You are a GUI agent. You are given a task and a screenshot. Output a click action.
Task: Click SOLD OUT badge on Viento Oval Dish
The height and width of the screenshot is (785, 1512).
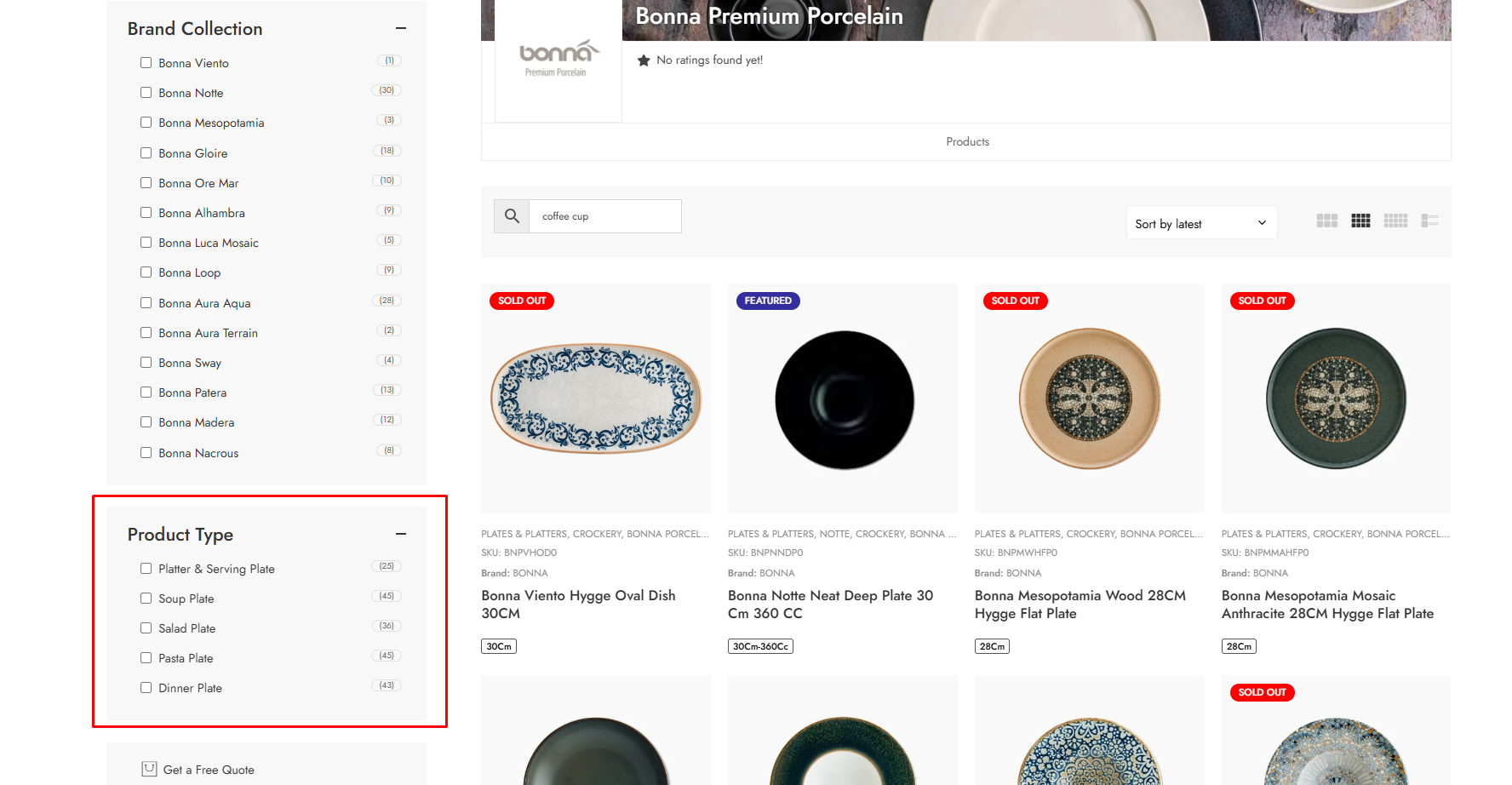point(522,301)
